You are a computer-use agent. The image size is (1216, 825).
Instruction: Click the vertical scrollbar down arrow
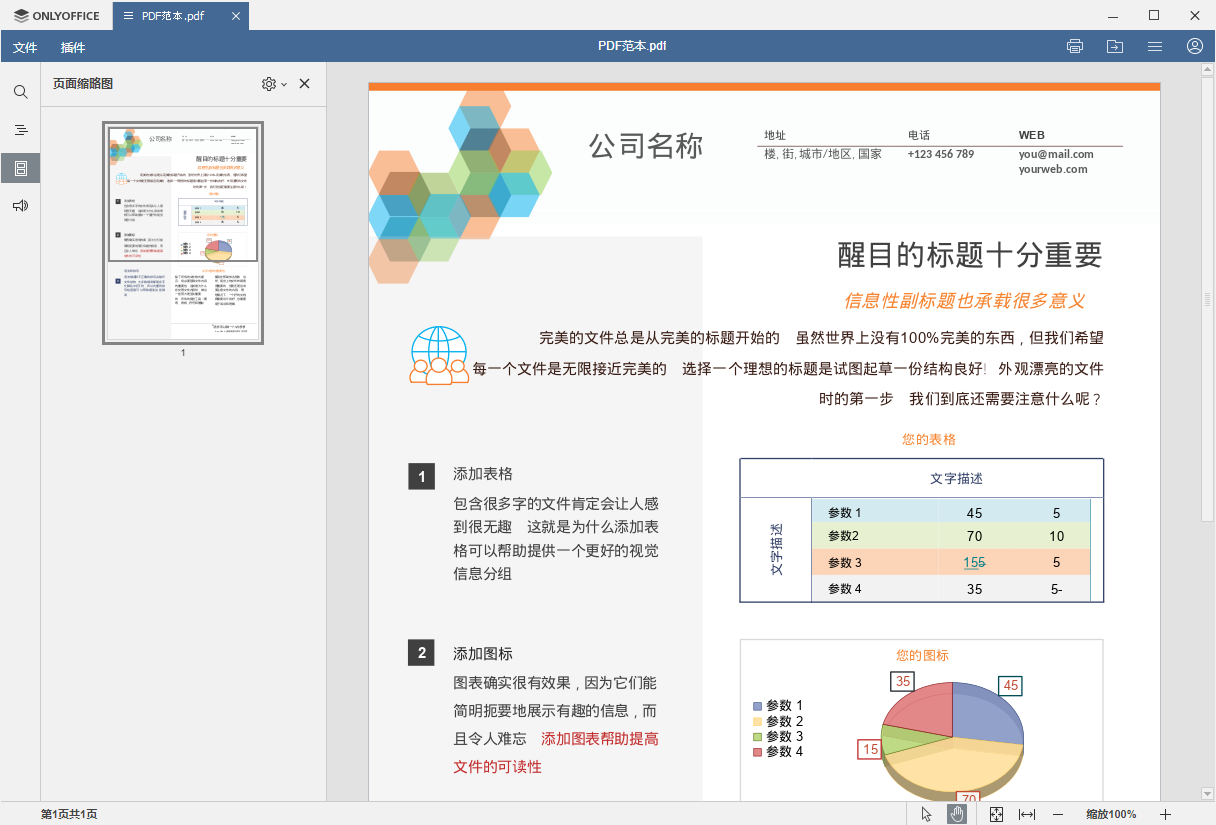pyautogui.click(x=1207, y=793)
